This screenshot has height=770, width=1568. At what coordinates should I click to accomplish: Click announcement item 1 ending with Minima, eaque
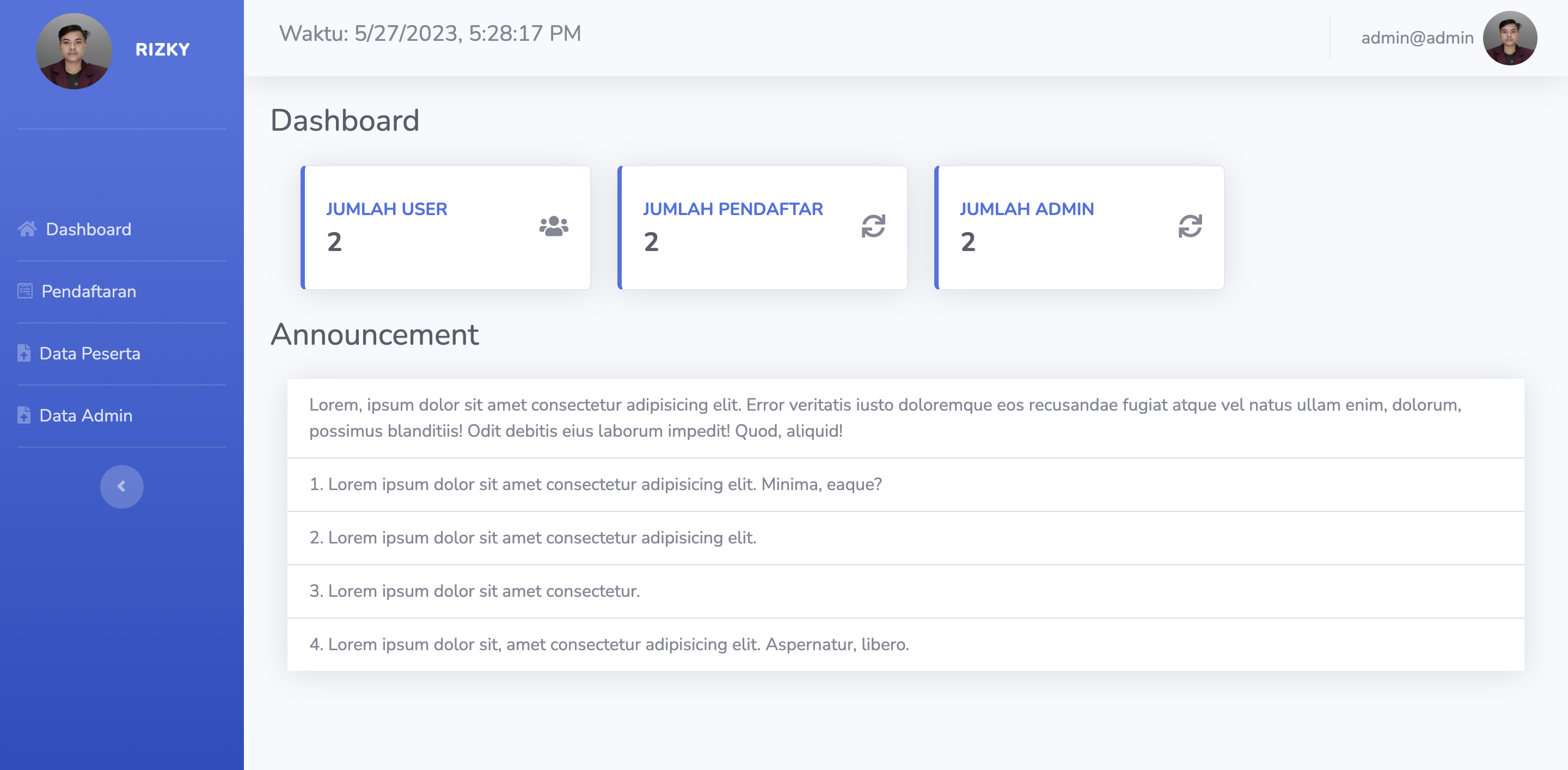pos(595,484)
